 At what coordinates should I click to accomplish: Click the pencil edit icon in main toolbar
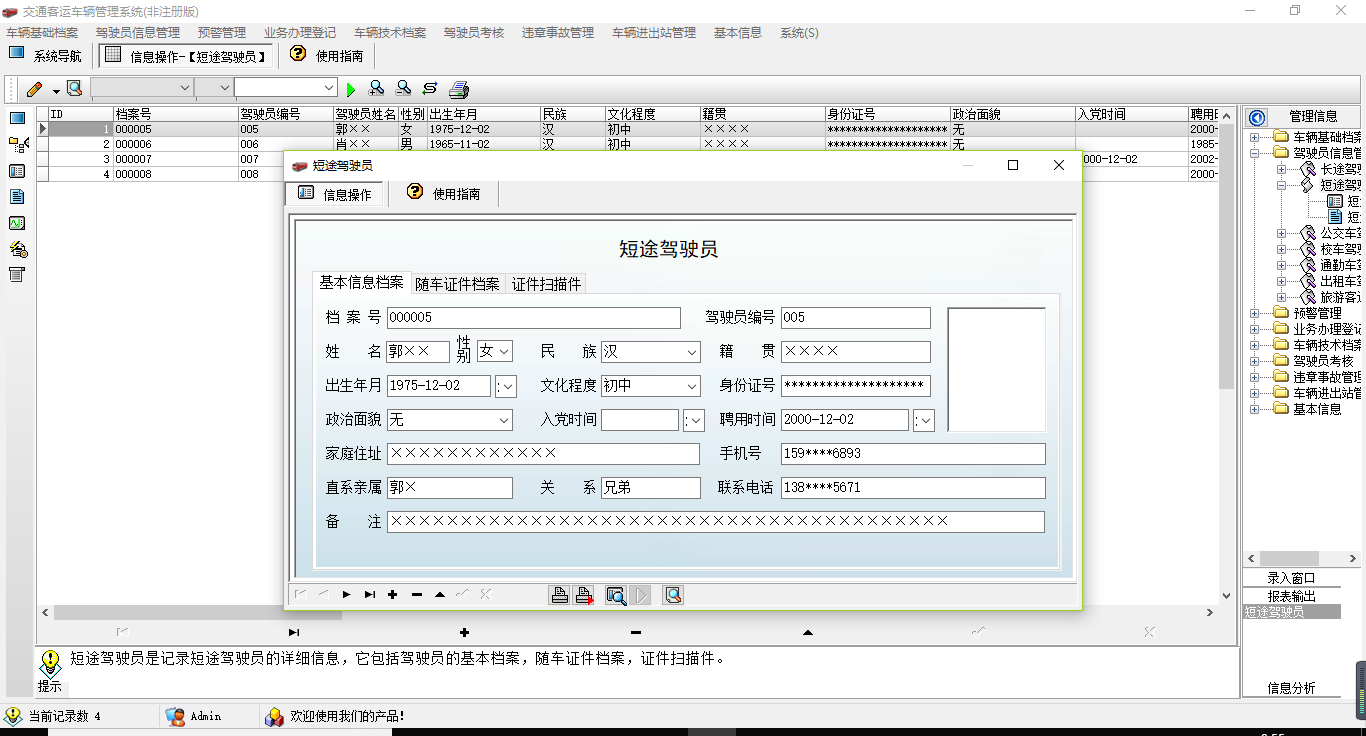(x=35, y=89)
